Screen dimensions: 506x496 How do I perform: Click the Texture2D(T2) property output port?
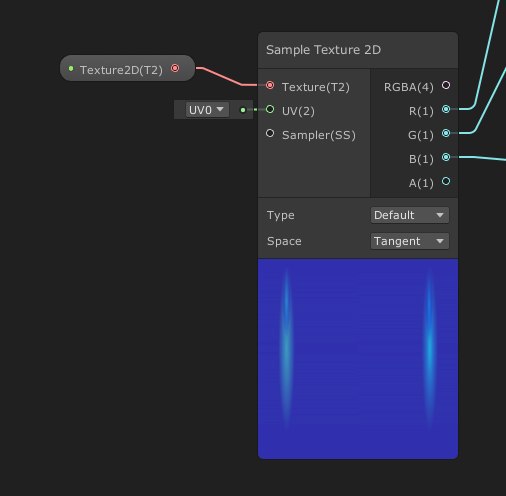click(x=175, y=68)
